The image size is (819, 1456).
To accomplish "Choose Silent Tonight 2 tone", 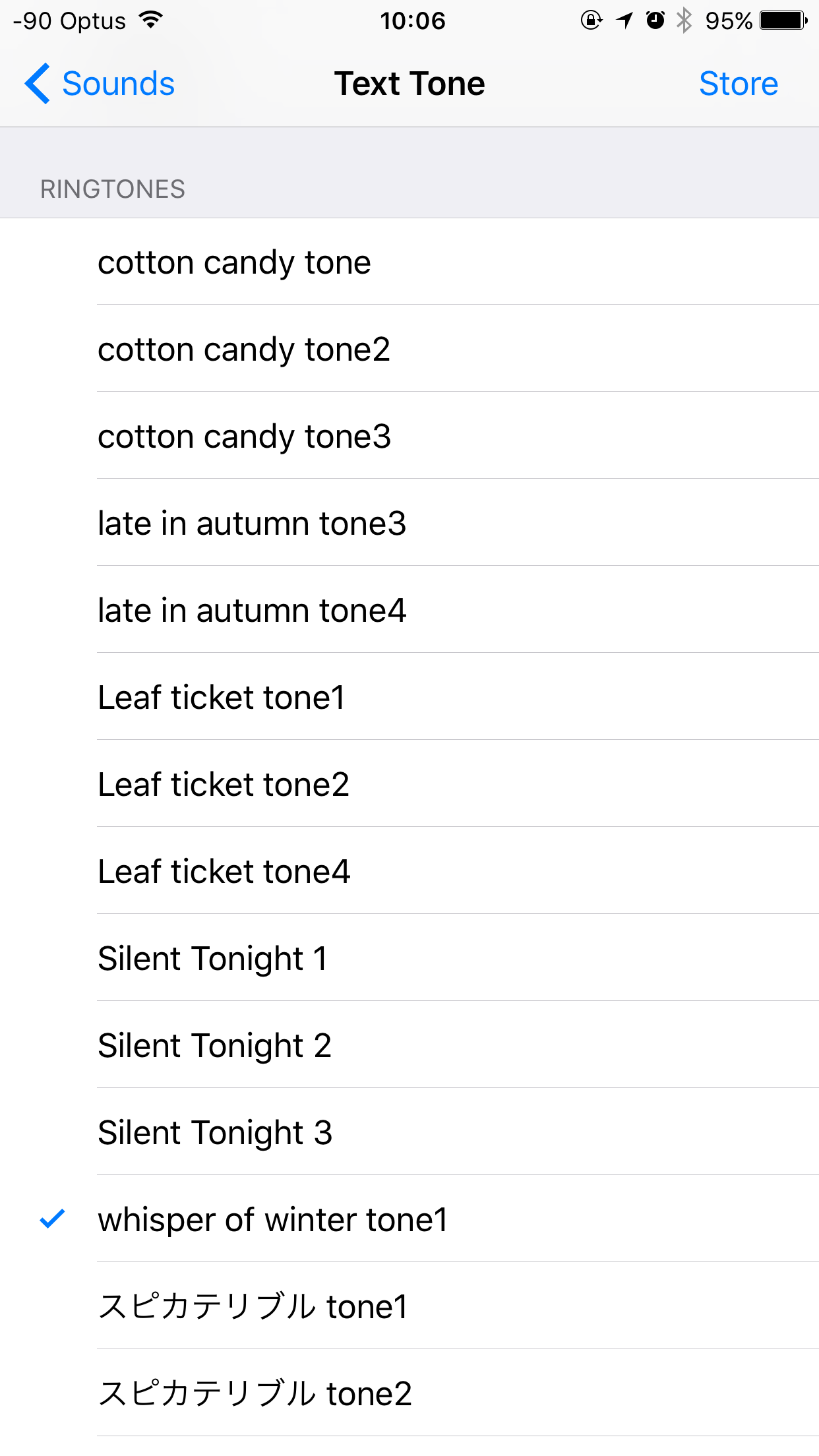I will pos(409,1045).
